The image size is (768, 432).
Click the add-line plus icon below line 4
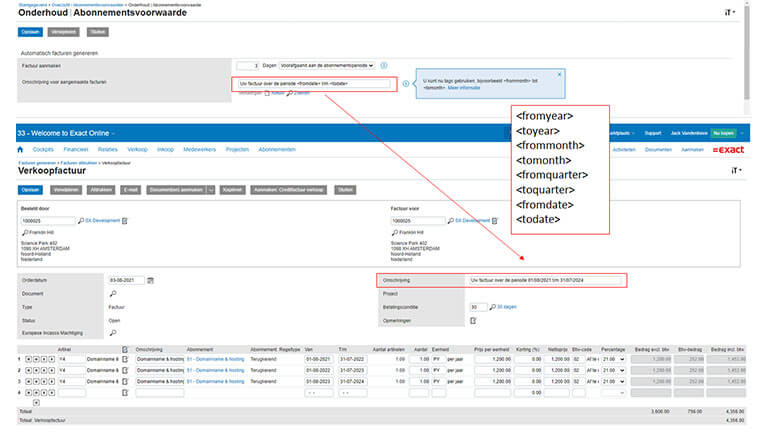coord(36,403)
